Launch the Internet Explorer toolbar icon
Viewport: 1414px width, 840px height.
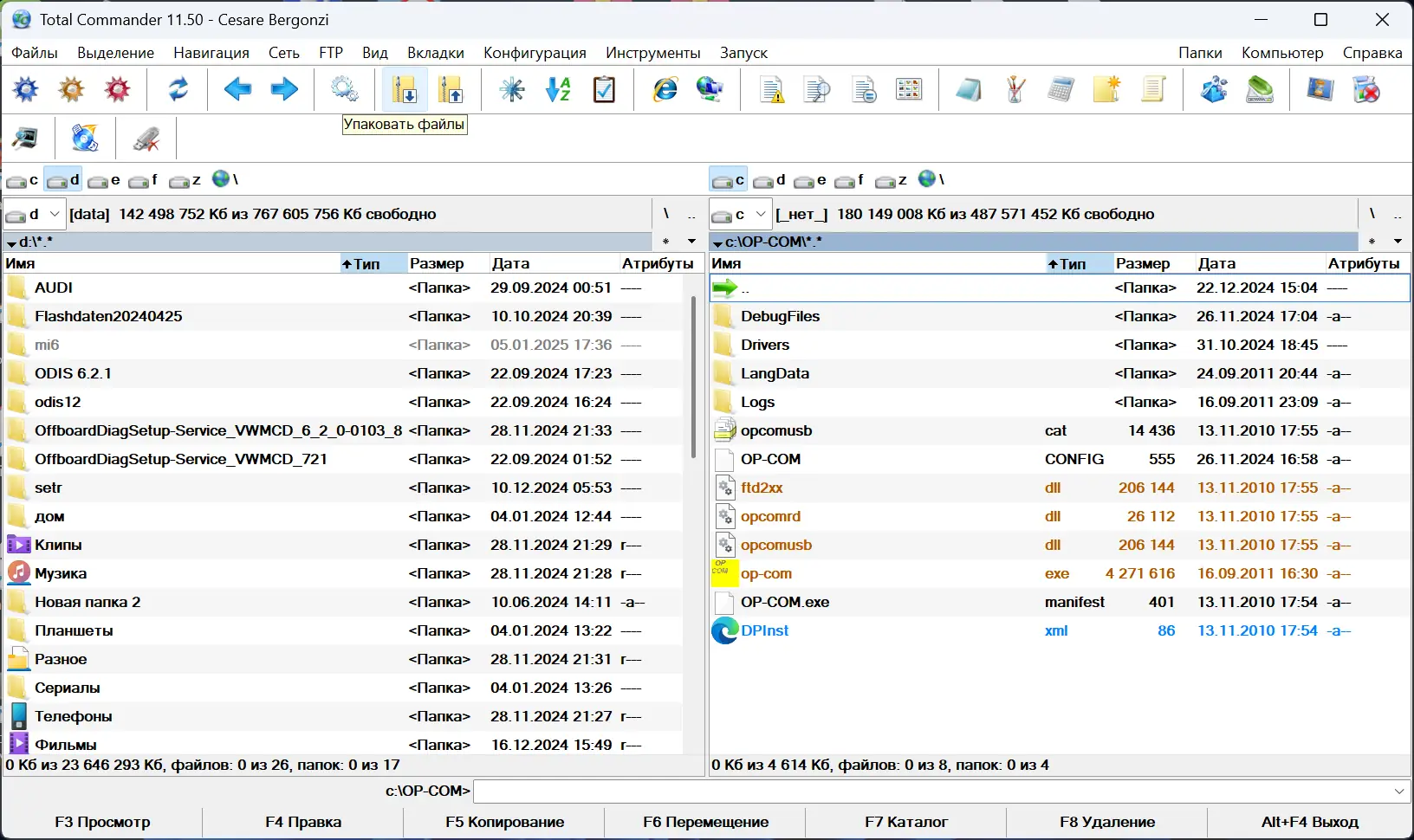click(x=665, y=89)
